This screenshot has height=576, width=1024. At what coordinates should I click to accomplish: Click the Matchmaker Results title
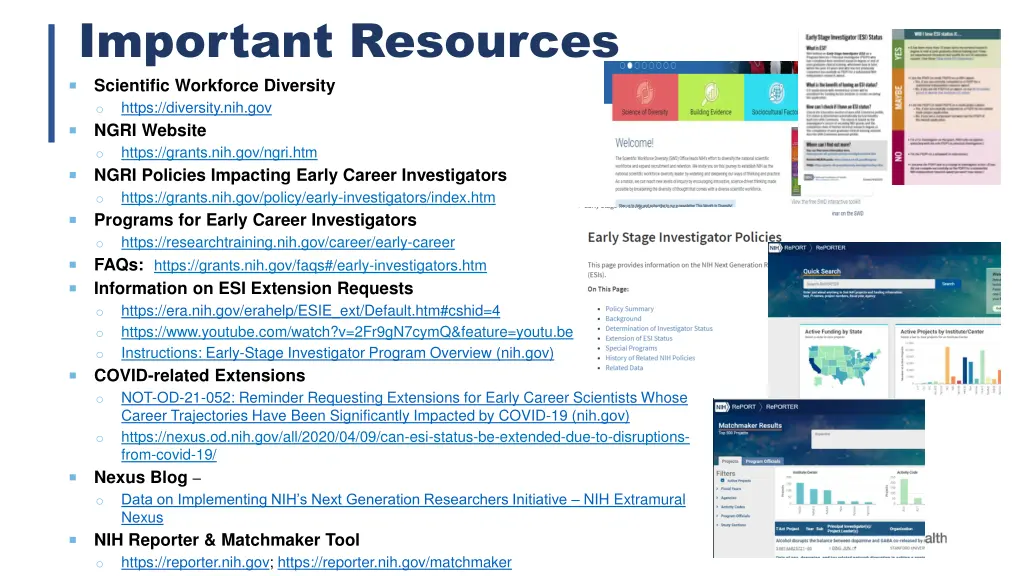750,425
